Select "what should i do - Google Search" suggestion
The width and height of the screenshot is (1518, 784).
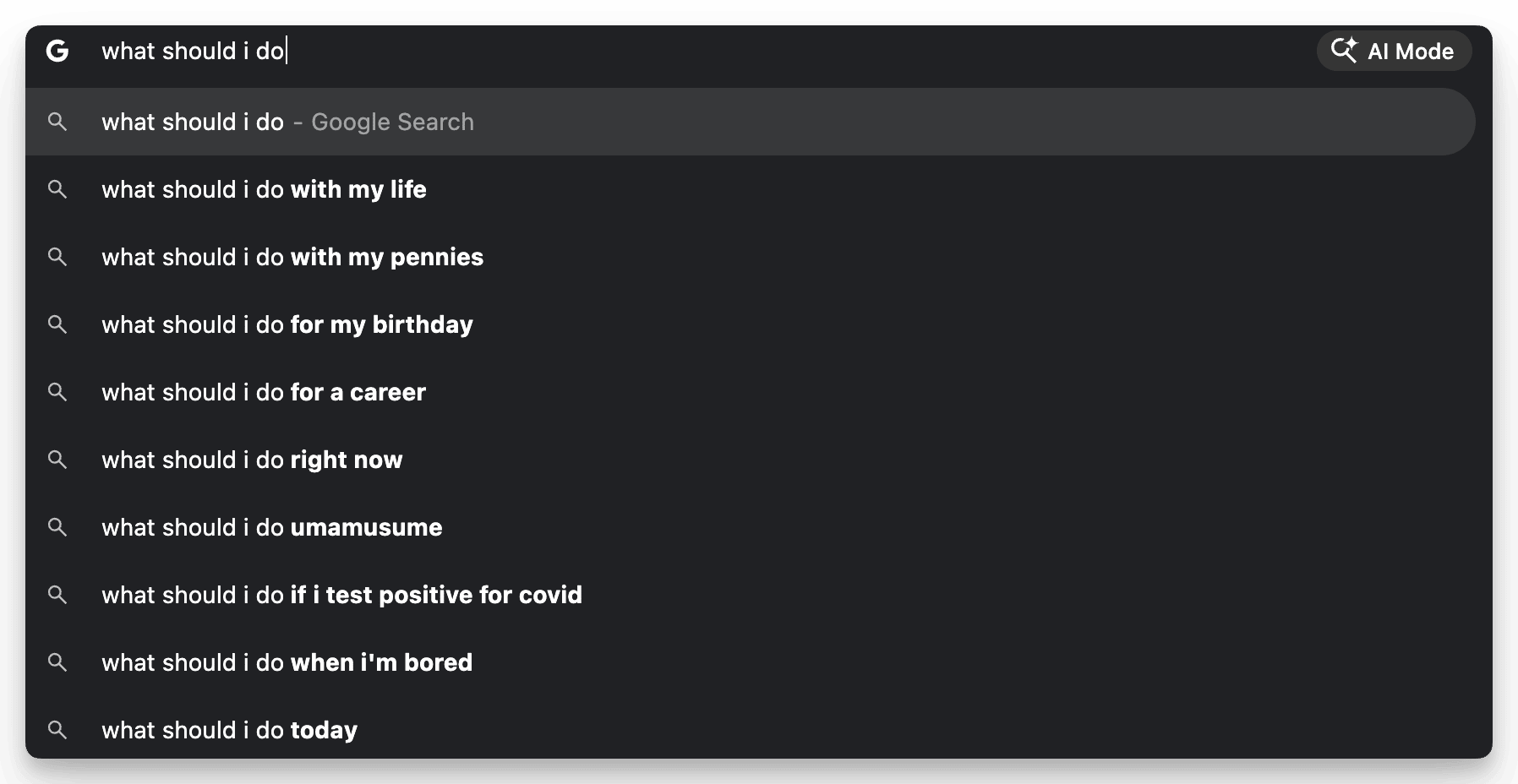point(287,122)
